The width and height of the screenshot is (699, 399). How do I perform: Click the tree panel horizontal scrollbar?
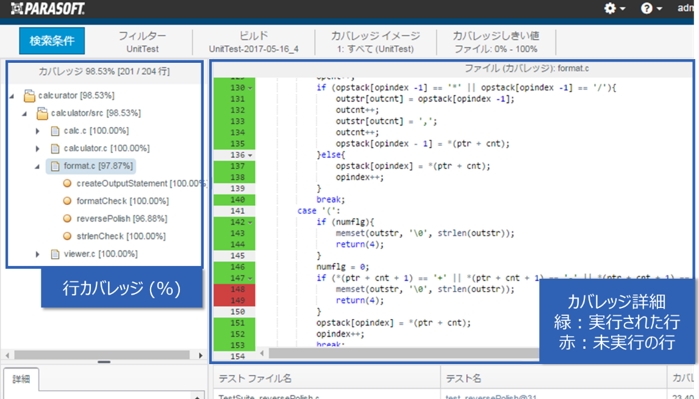[102, 355]
